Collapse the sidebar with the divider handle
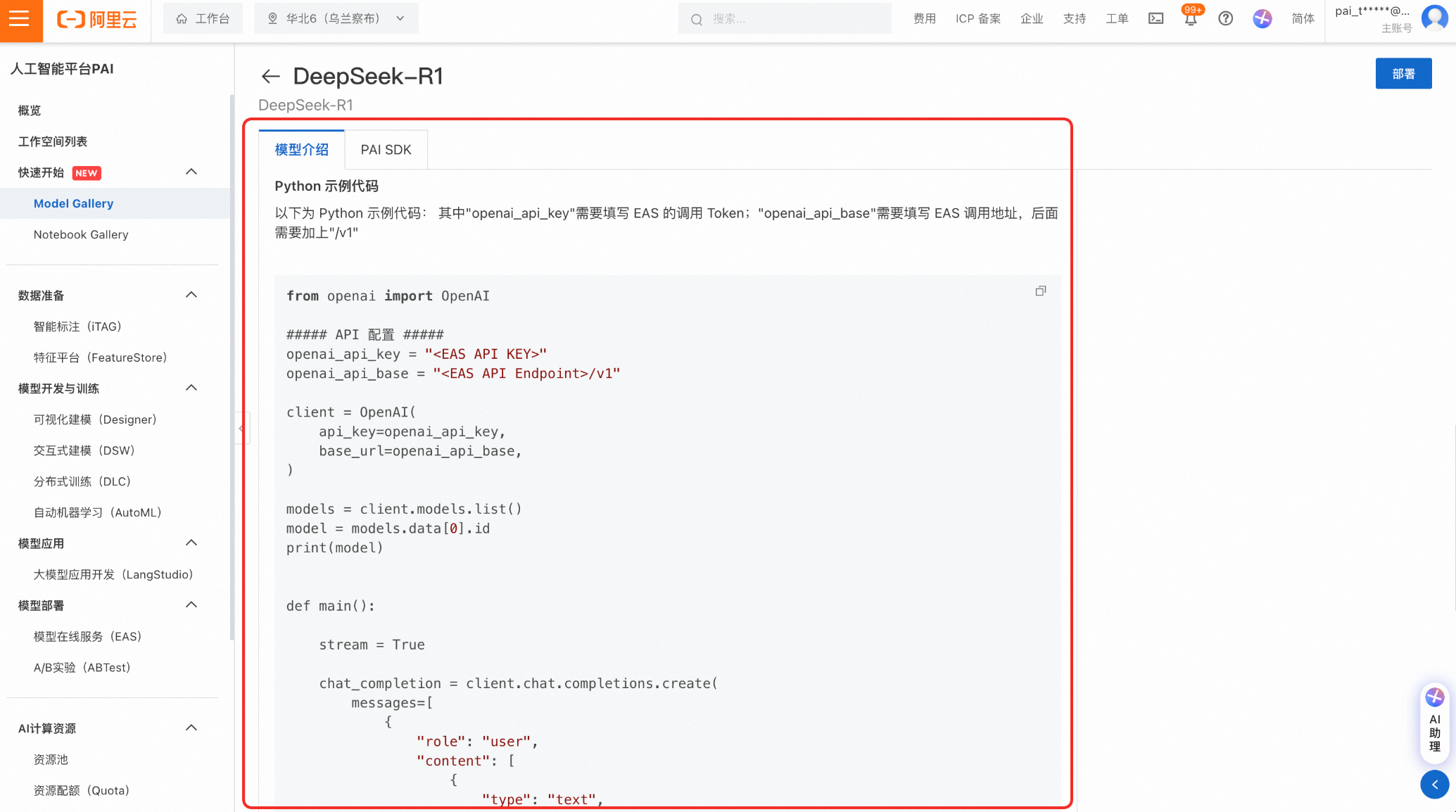This screenshot has height=812, width=1456. (x=241, y=428)
